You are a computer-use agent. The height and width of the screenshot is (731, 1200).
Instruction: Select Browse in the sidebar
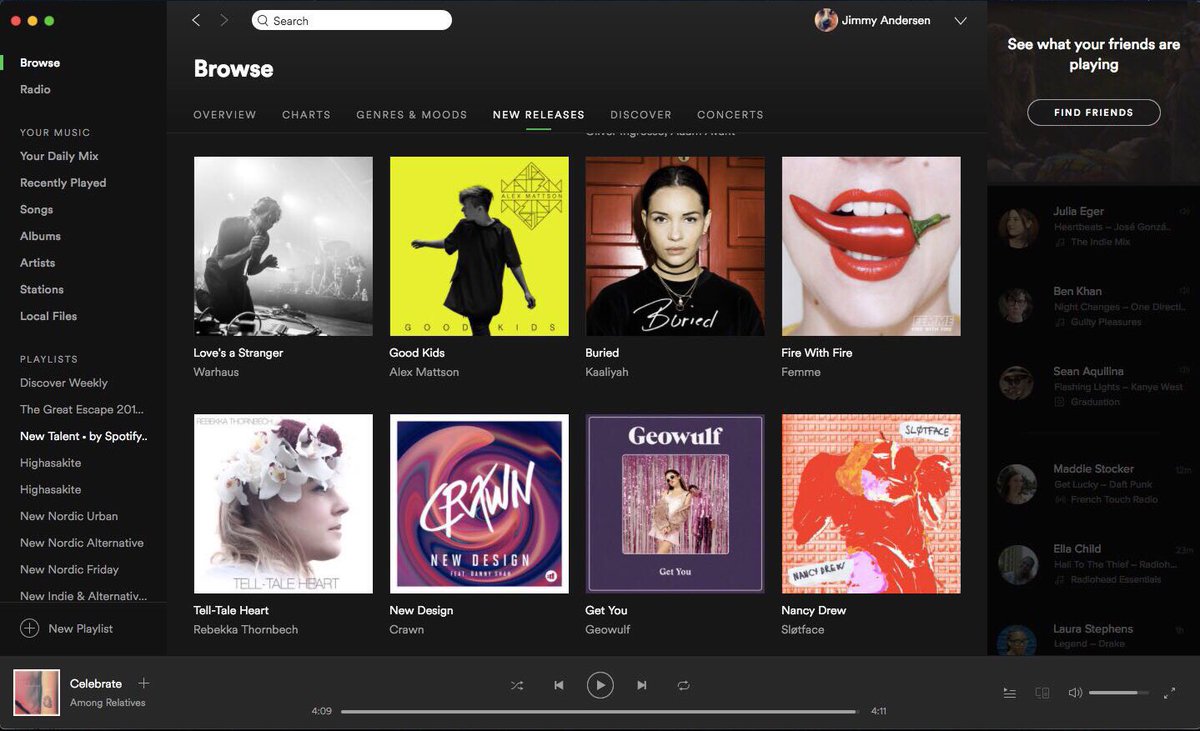40,62
